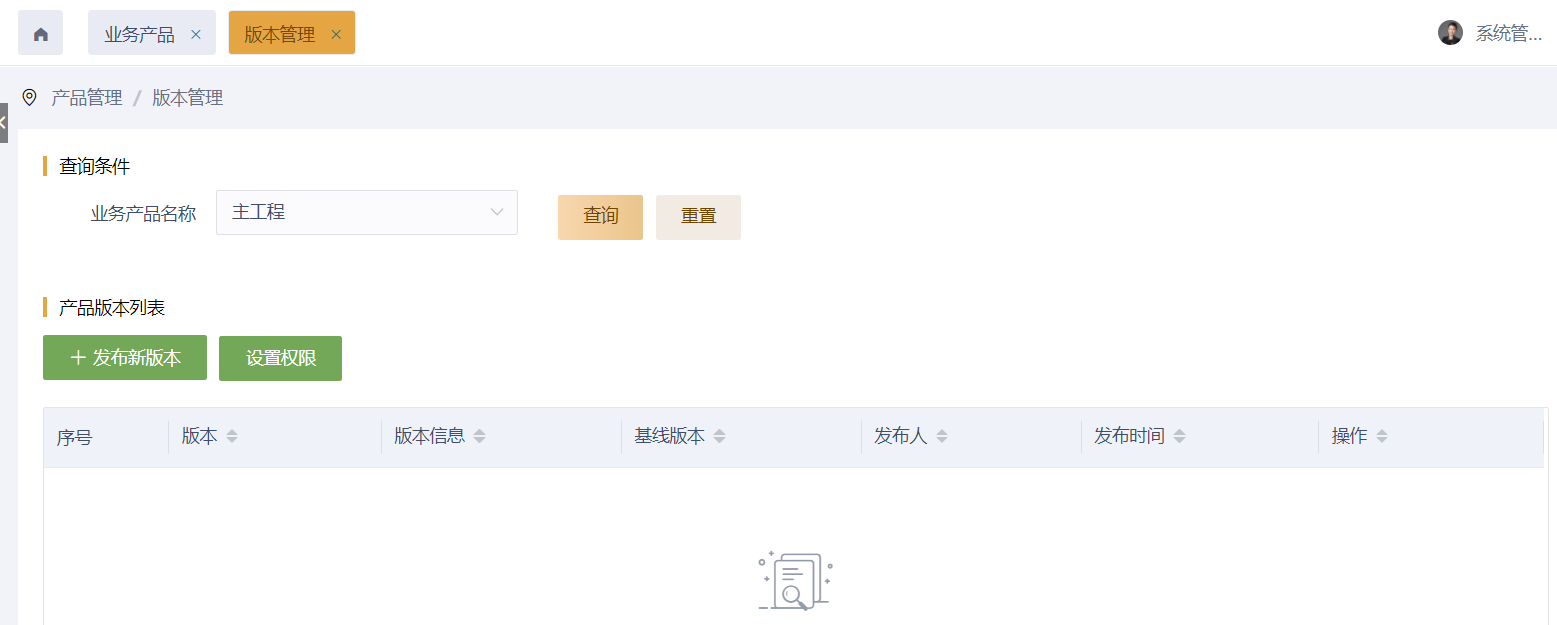Sort by 操作 column arrows
The image size is (1557, 625).
click(x=1382, y=437)
